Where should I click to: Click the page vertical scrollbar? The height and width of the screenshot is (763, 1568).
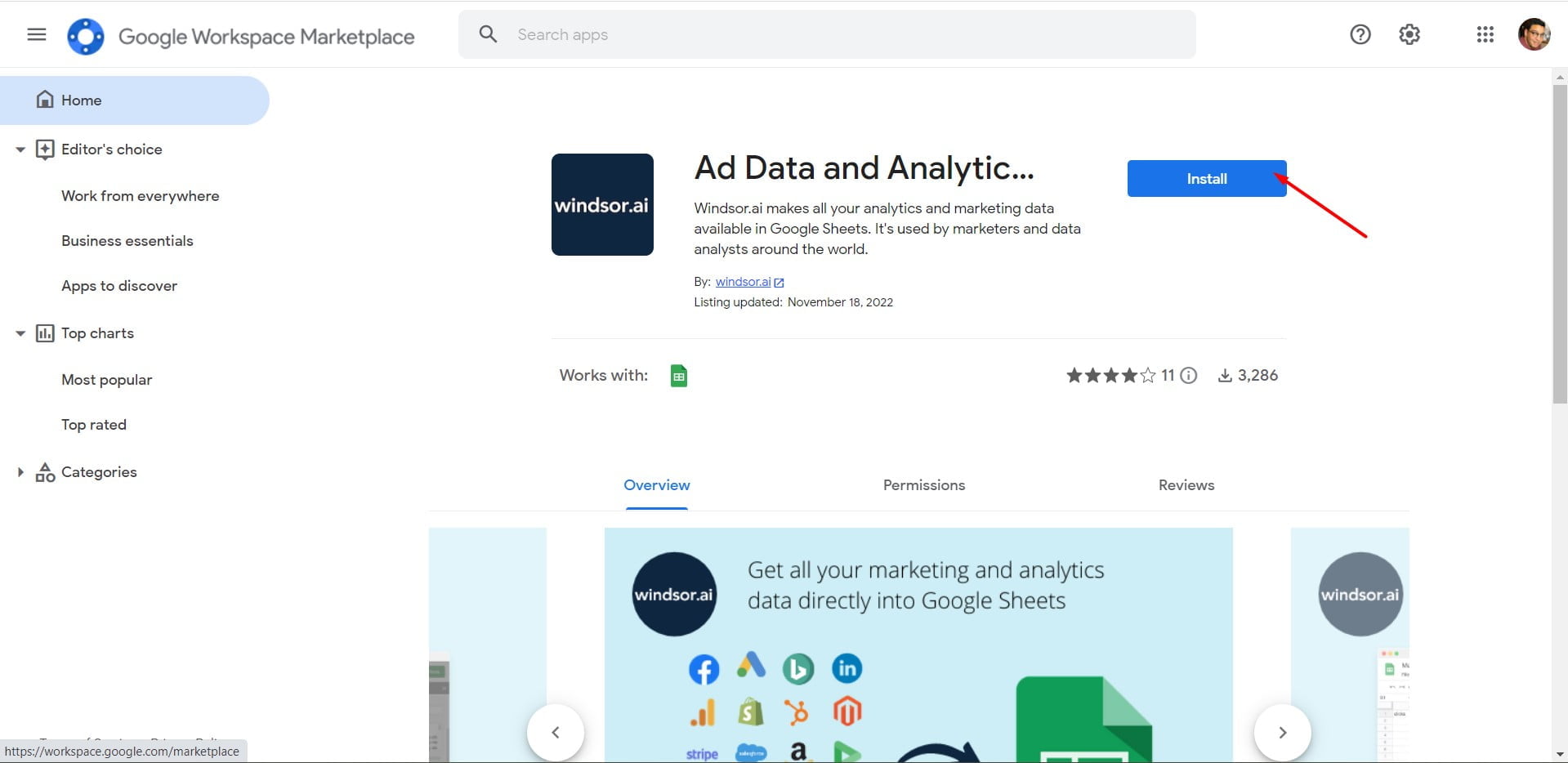click(x=1560, y=243)
